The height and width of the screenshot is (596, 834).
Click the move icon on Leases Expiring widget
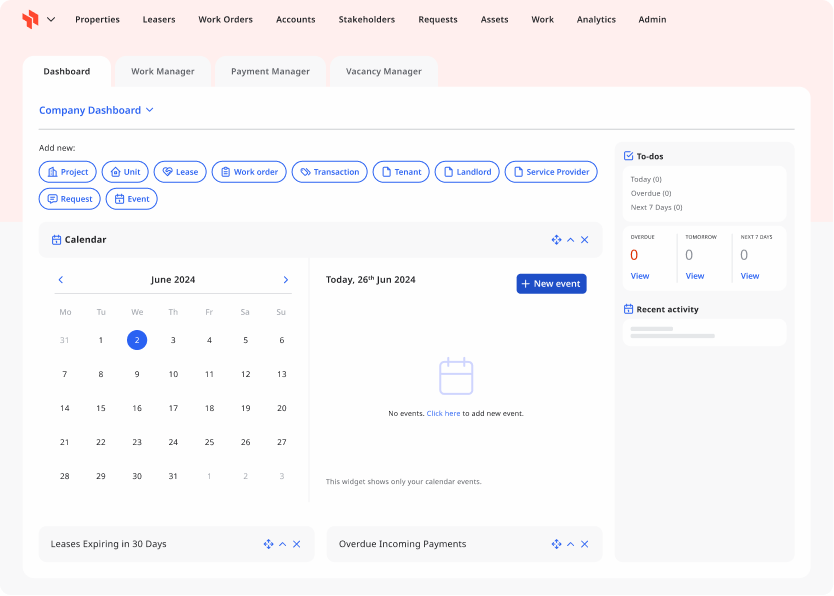click(268, 544)
